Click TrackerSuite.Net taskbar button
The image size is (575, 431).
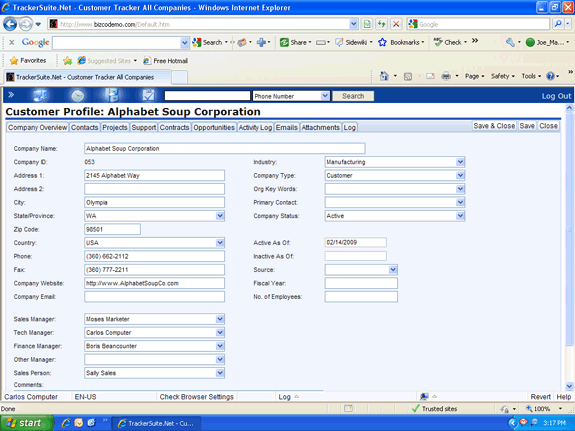click(x=156, y=423)
